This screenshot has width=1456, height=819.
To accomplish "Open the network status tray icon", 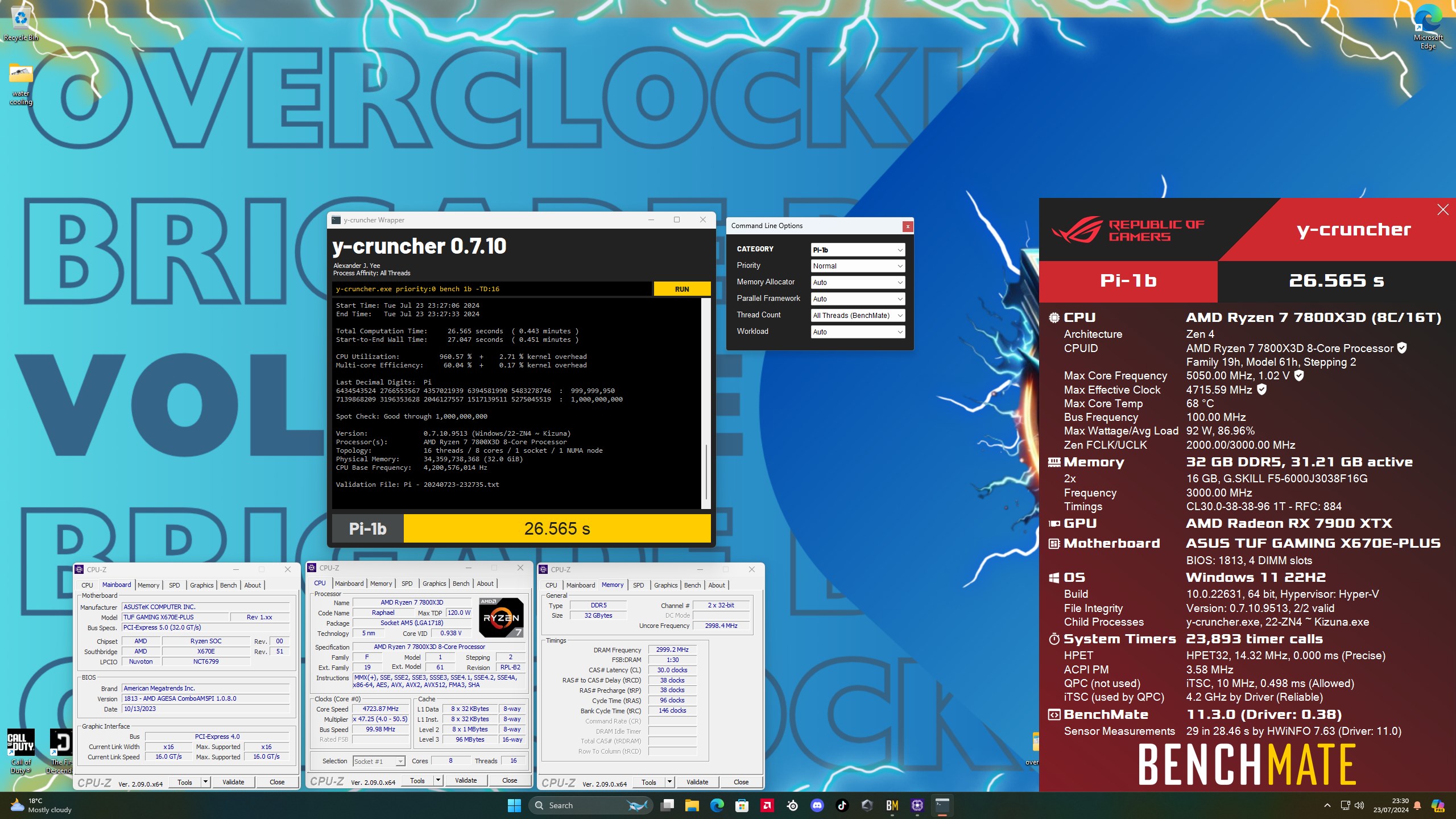I will (x=1345, y=805).
